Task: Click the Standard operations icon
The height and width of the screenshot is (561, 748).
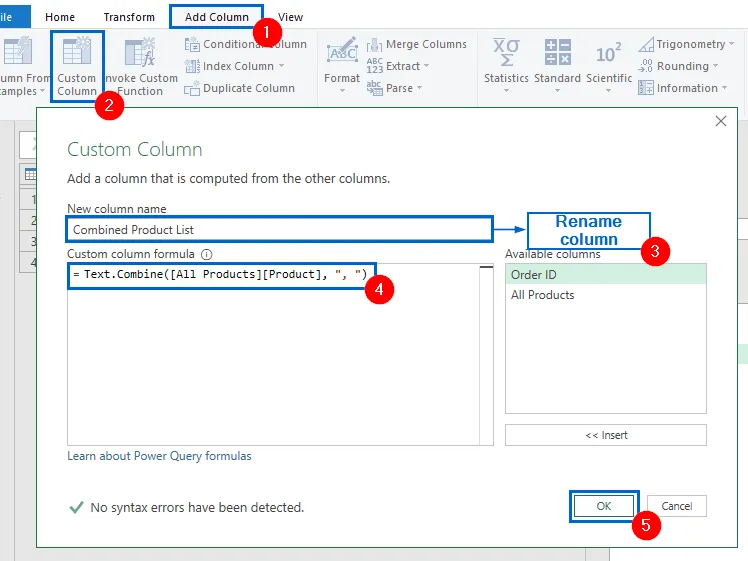Action: [x=557, y=52]
